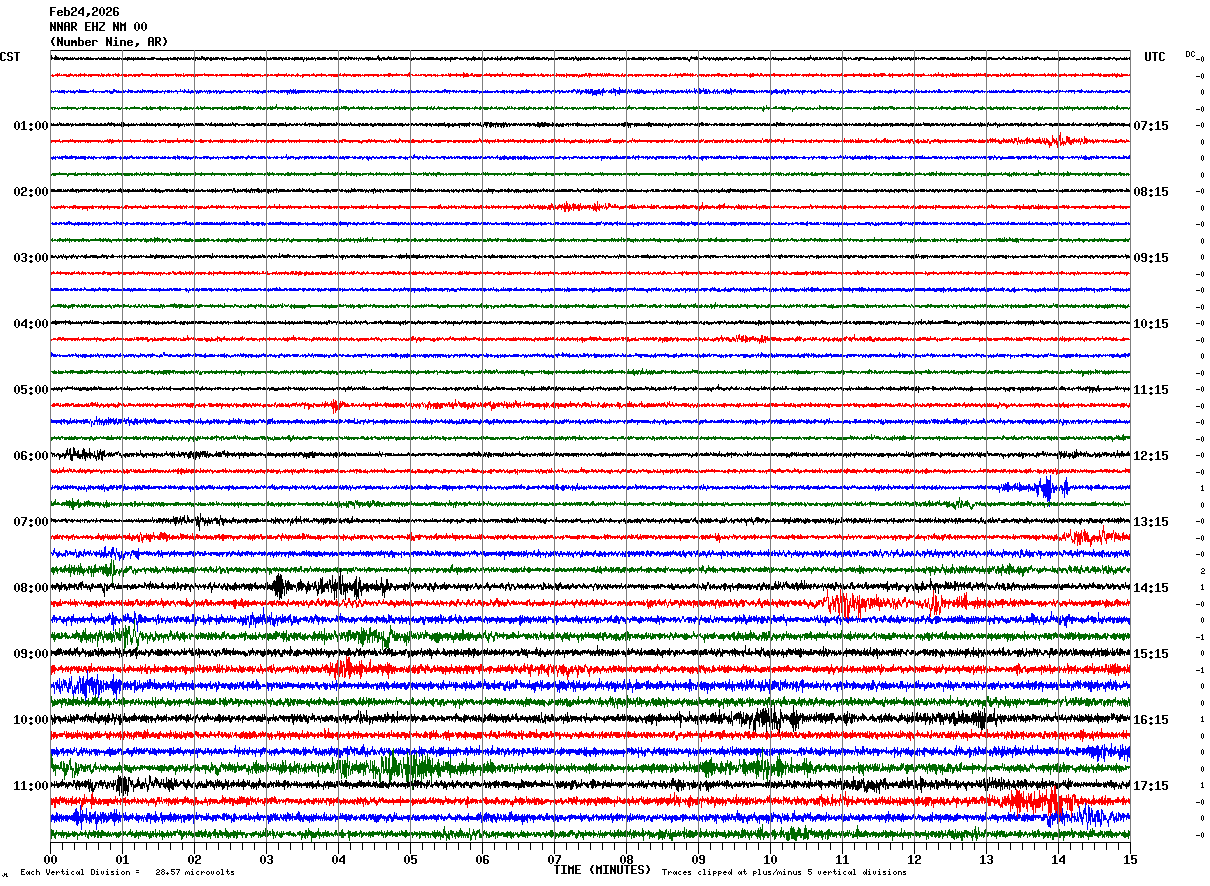
Task: Click the 15:15 UTC time label
Action: point(1151,654)
